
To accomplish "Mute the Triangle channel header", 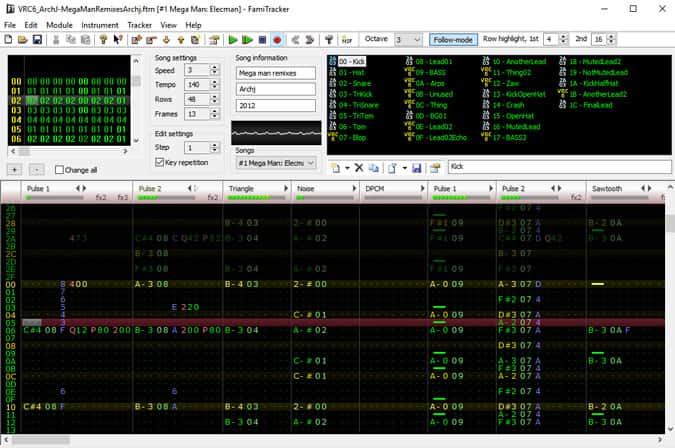I will 241,188.
